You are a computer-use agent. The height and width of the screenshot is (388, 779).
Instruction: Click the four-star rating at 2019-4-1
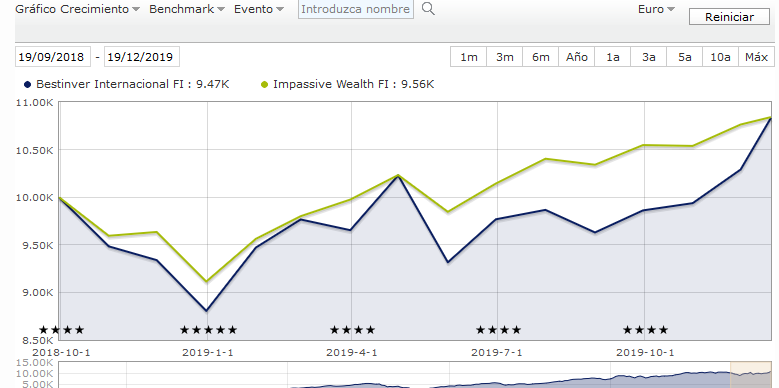point(352,330)
